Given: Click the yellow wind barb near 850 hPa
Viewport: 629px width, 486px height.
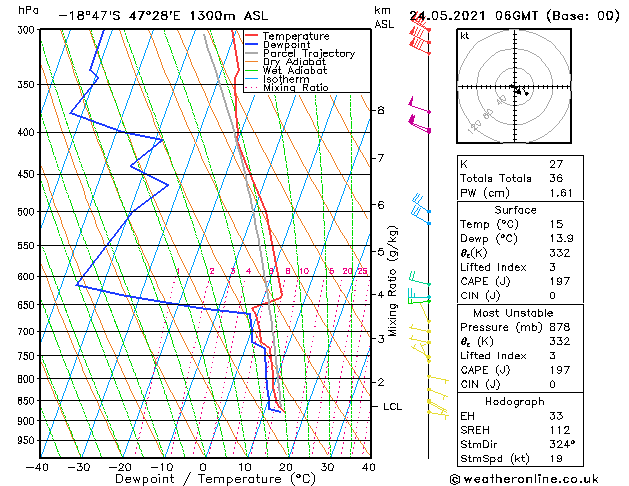Looking at the screenshot, I should pyautogui.click(x=438, y=403).
